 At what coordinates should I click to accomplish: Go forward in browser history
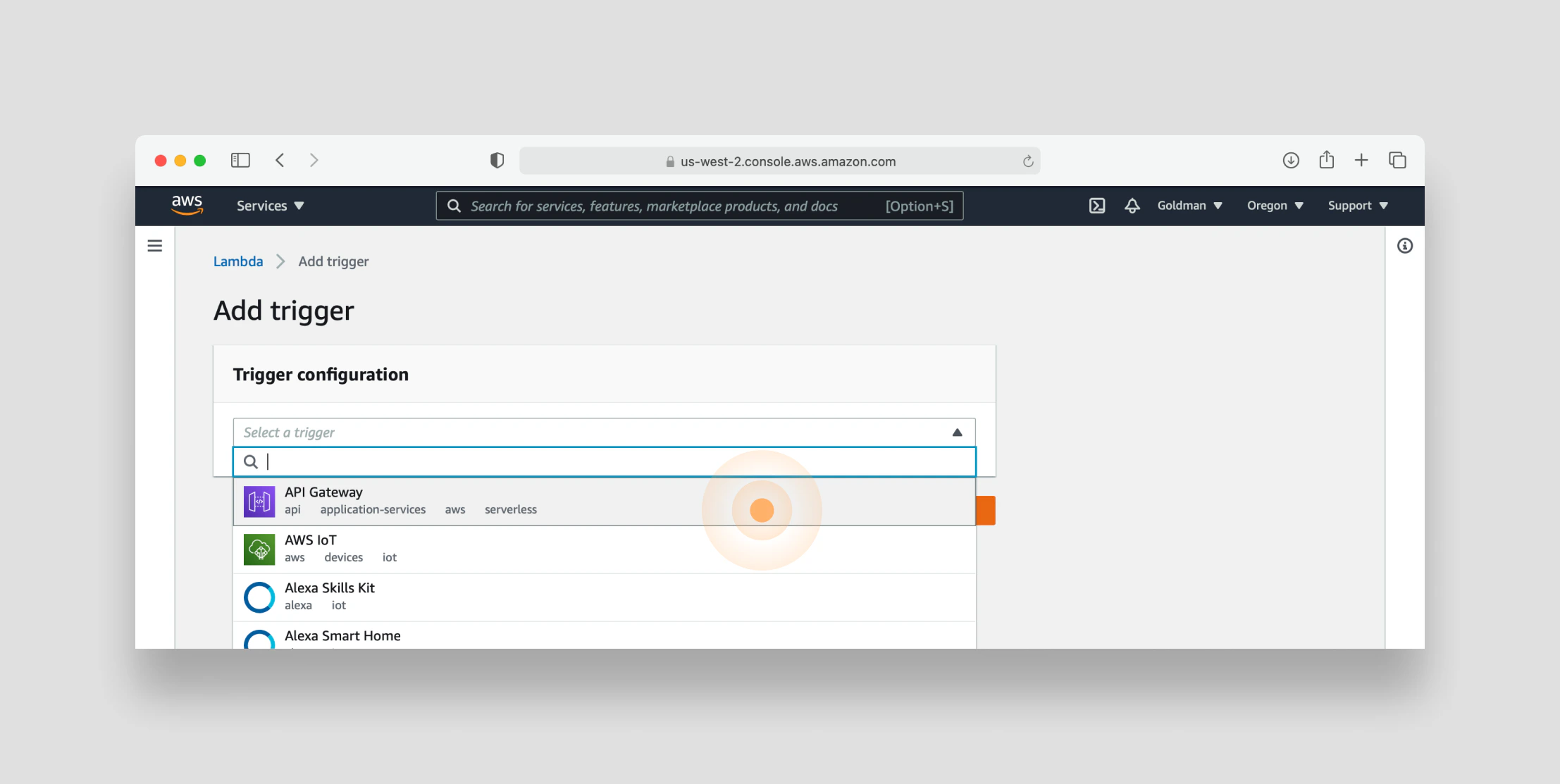314,161
